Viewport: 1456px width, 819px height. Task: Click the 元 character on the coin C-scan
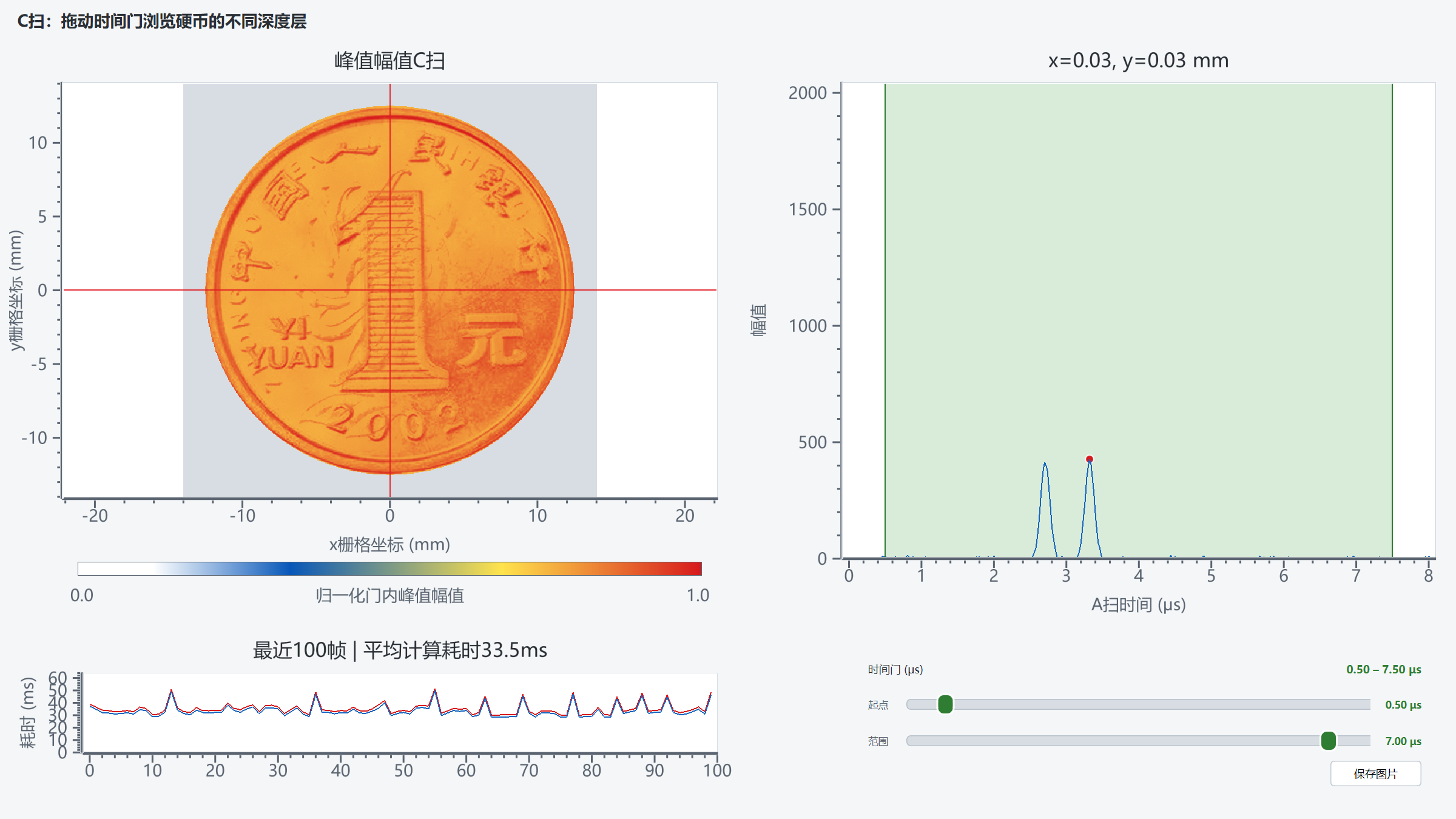[x=492, y=340]
